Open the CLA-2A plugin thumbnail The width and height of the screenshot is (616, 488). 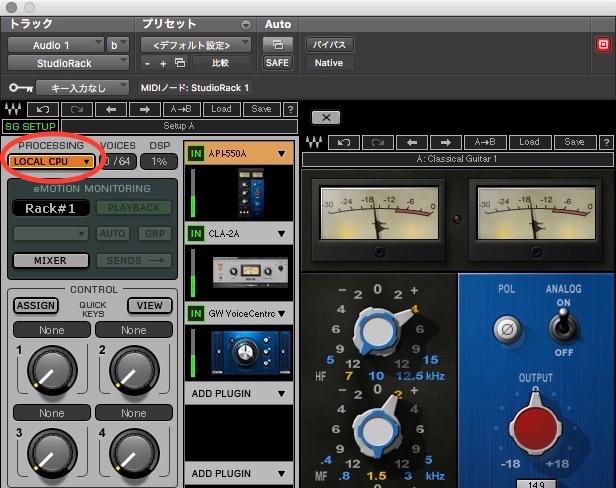pyautogui.click(x=250, y=272)
